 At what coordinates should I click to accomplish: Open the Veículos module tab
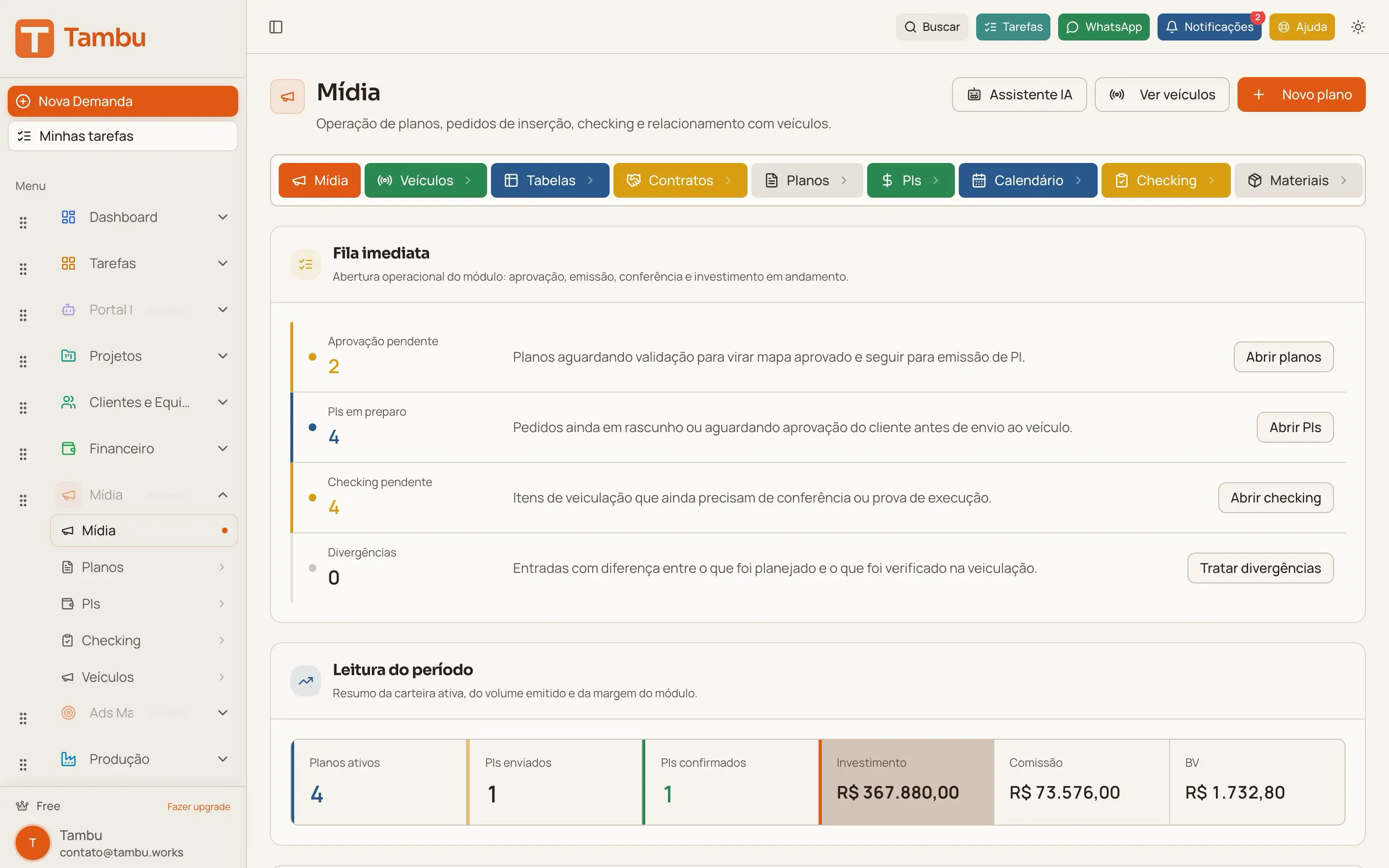tap(425, 180)
